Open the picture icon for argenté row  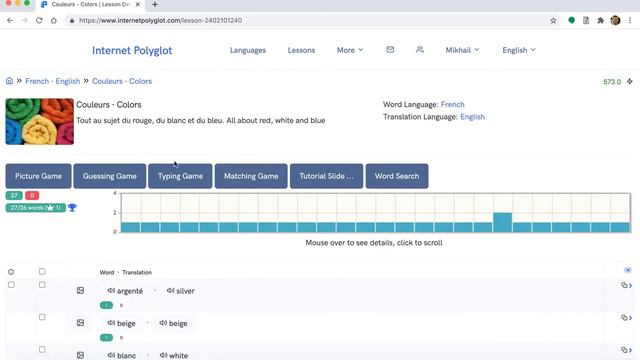click(x=80, y=291)
